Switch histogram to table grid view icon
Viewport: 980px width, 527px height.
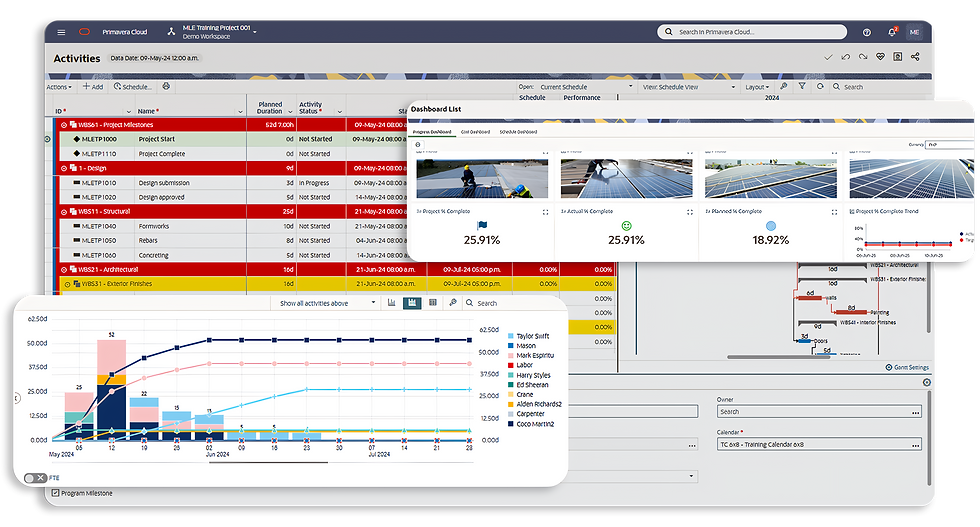432,303
